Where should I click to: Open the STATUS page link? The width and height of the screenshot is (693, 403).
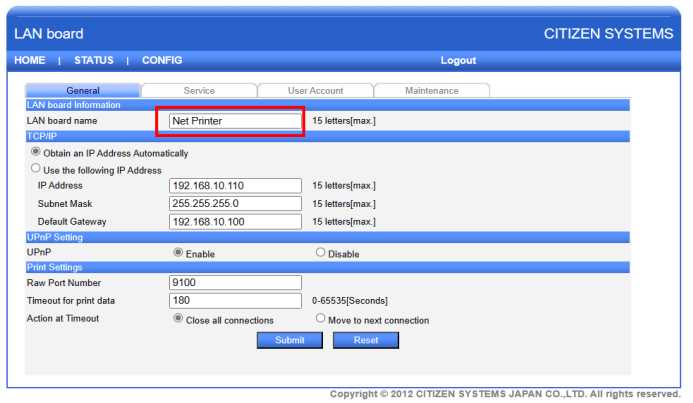point(94,61)
